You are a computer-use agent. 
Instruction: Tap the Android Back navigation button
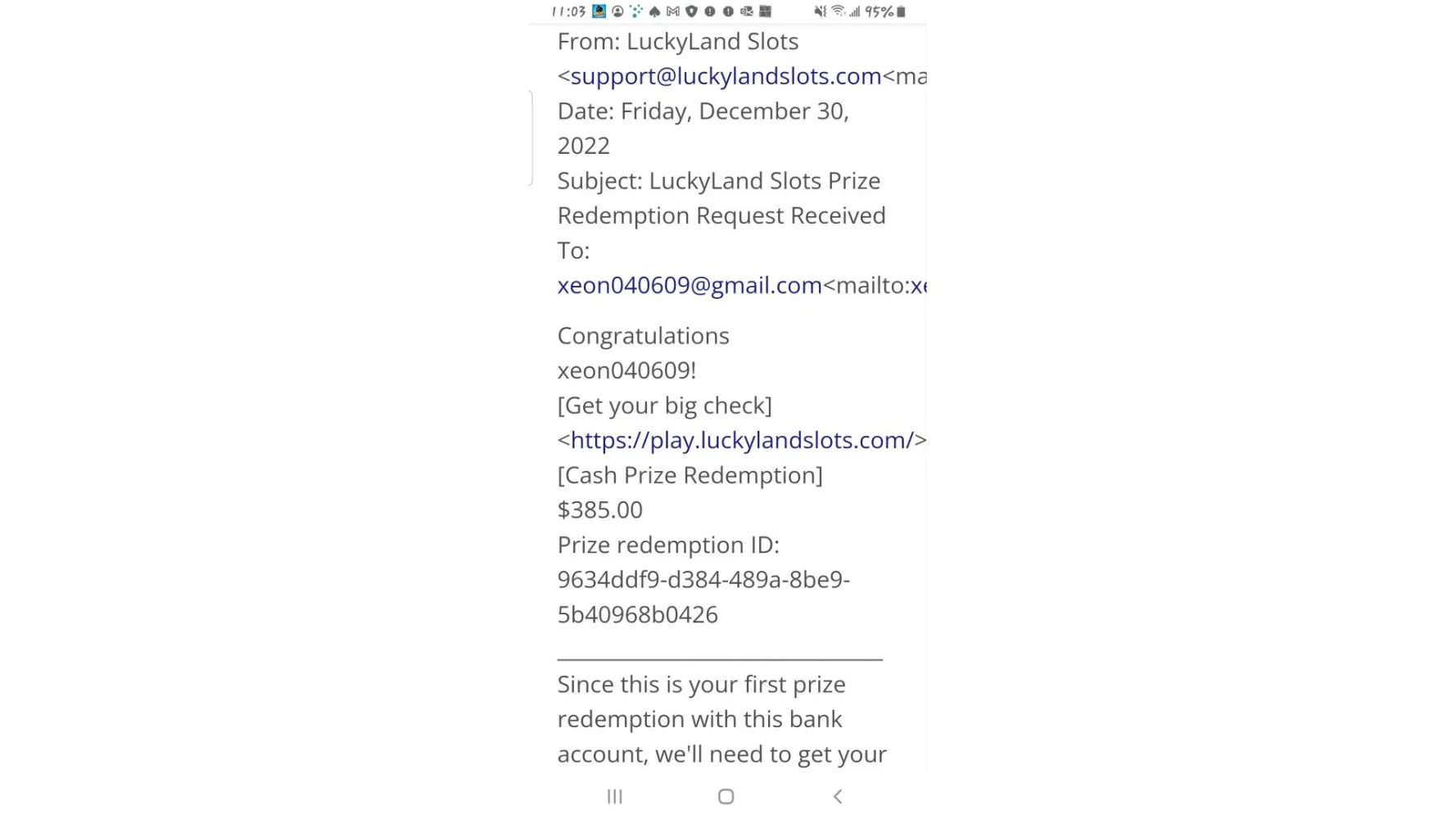(x=837, y=796)
